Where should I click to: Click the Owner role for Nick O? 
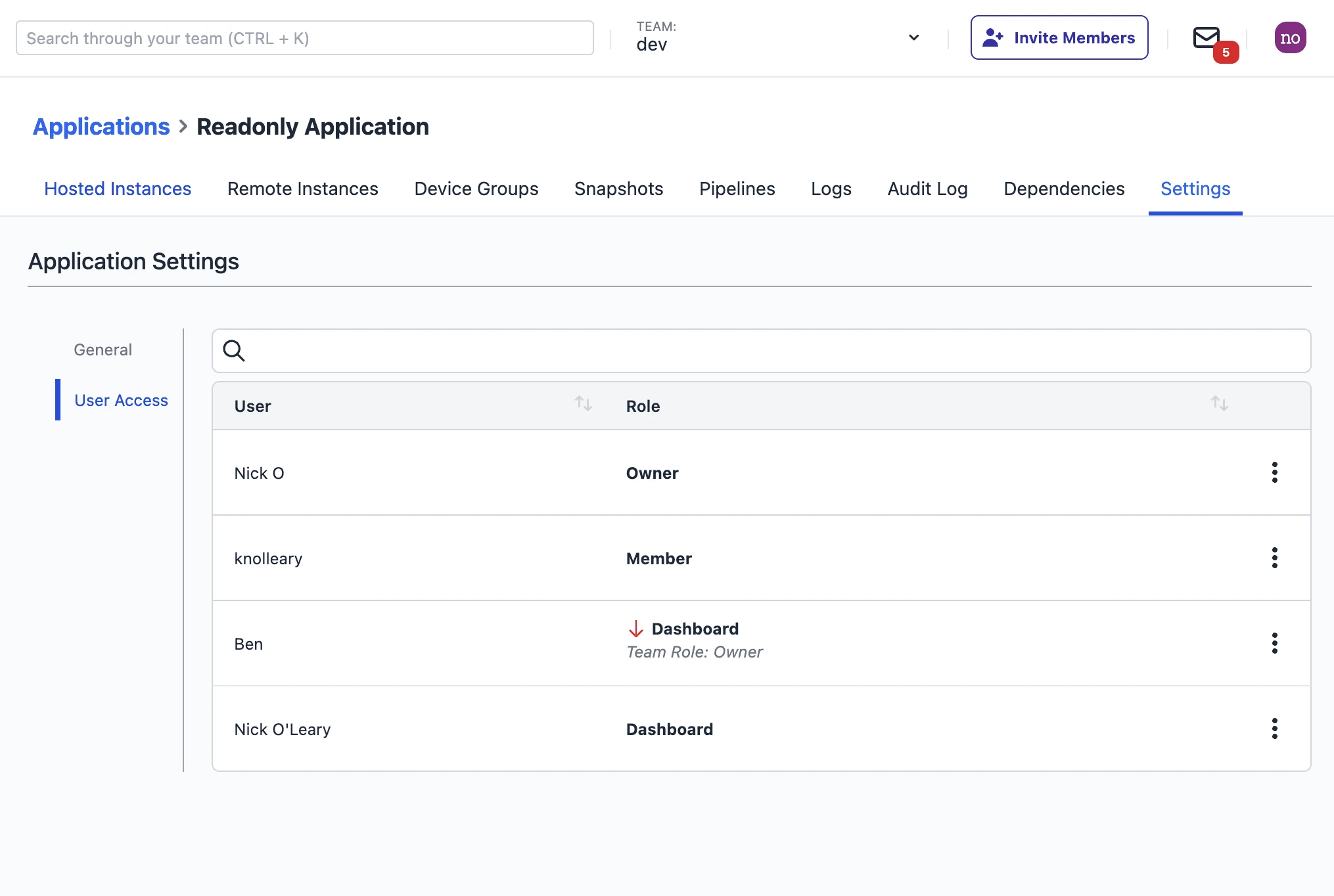tap(652, 473)
